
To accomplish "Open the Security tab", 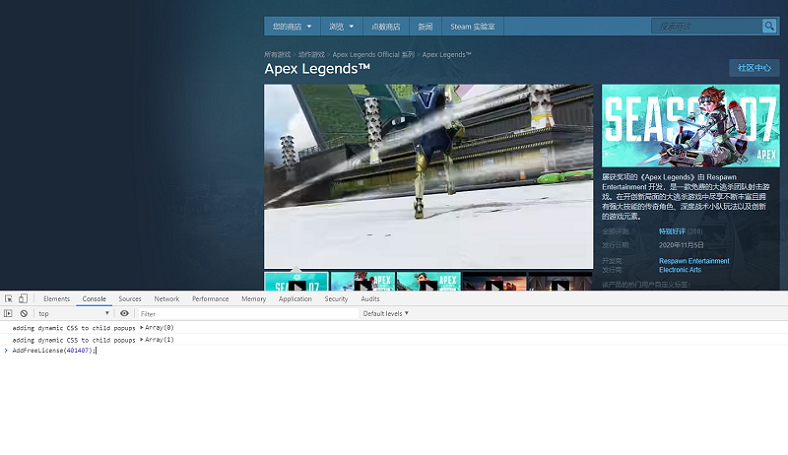I will point(336,299).
